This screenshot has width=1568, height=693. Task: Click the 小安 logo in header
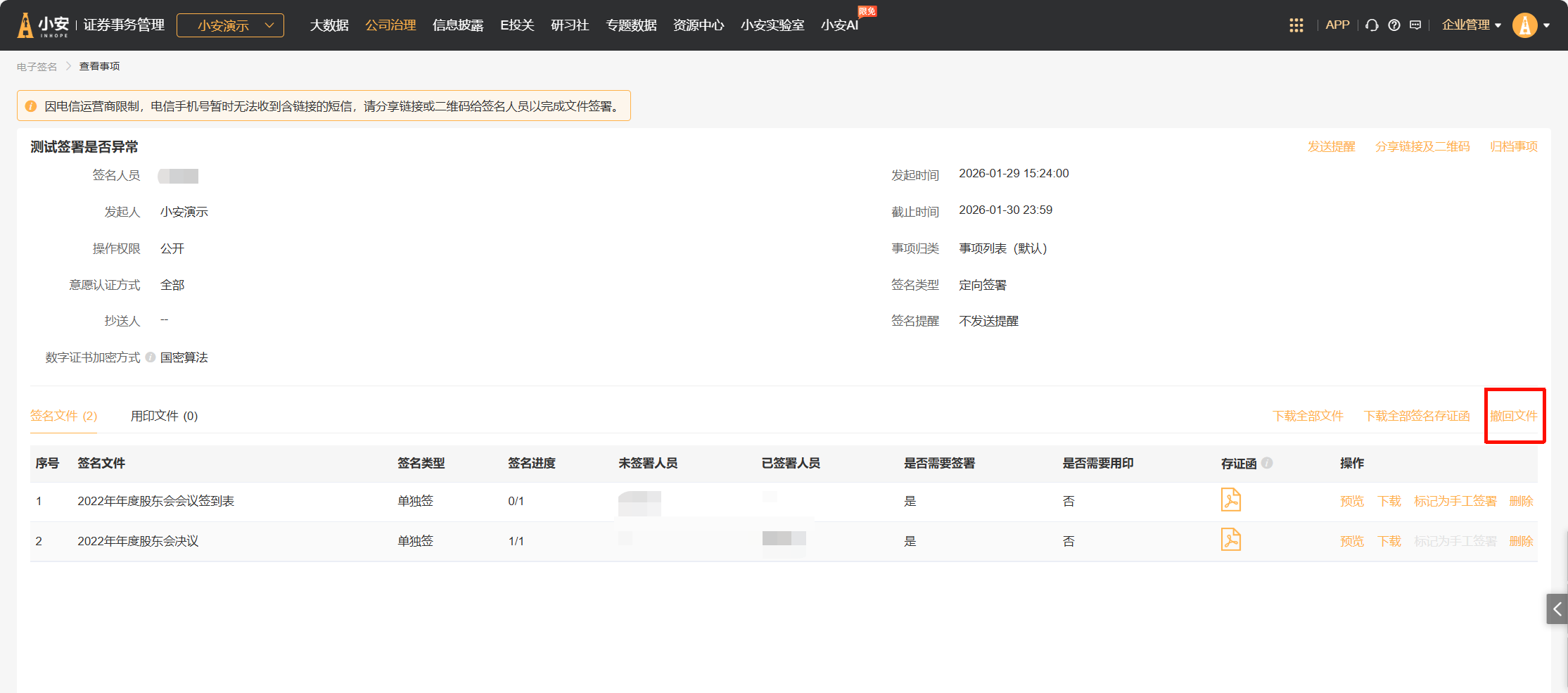coord(44,25)
